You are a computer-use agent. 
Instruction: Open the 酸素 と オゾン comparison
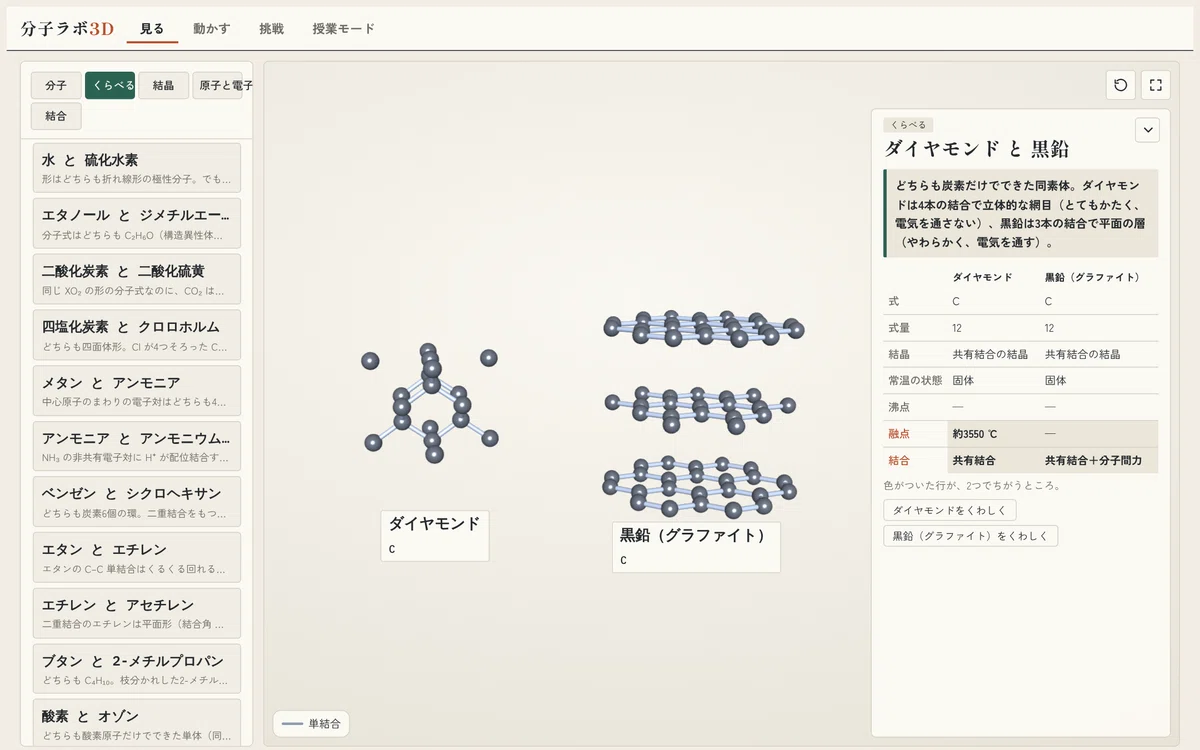click(138, 724)
